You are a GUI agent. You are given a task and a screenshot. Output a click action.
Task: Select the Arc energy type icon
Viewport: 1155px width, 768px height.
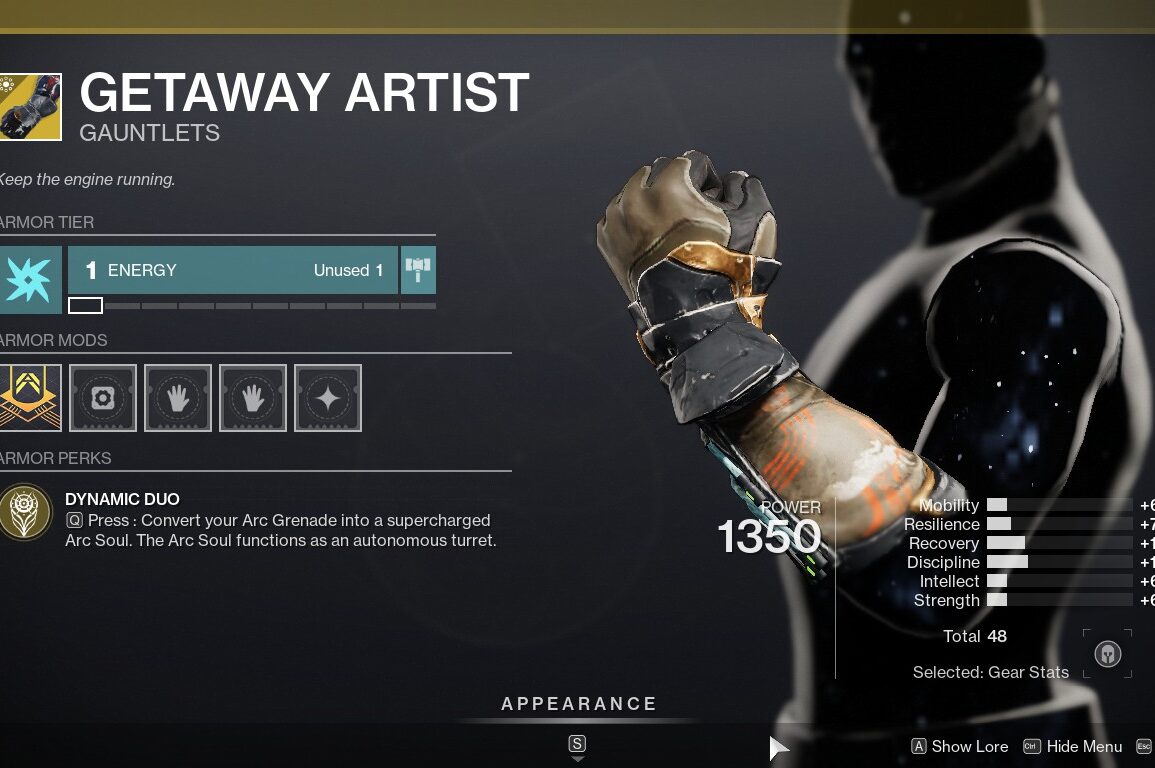coord(30,280)
